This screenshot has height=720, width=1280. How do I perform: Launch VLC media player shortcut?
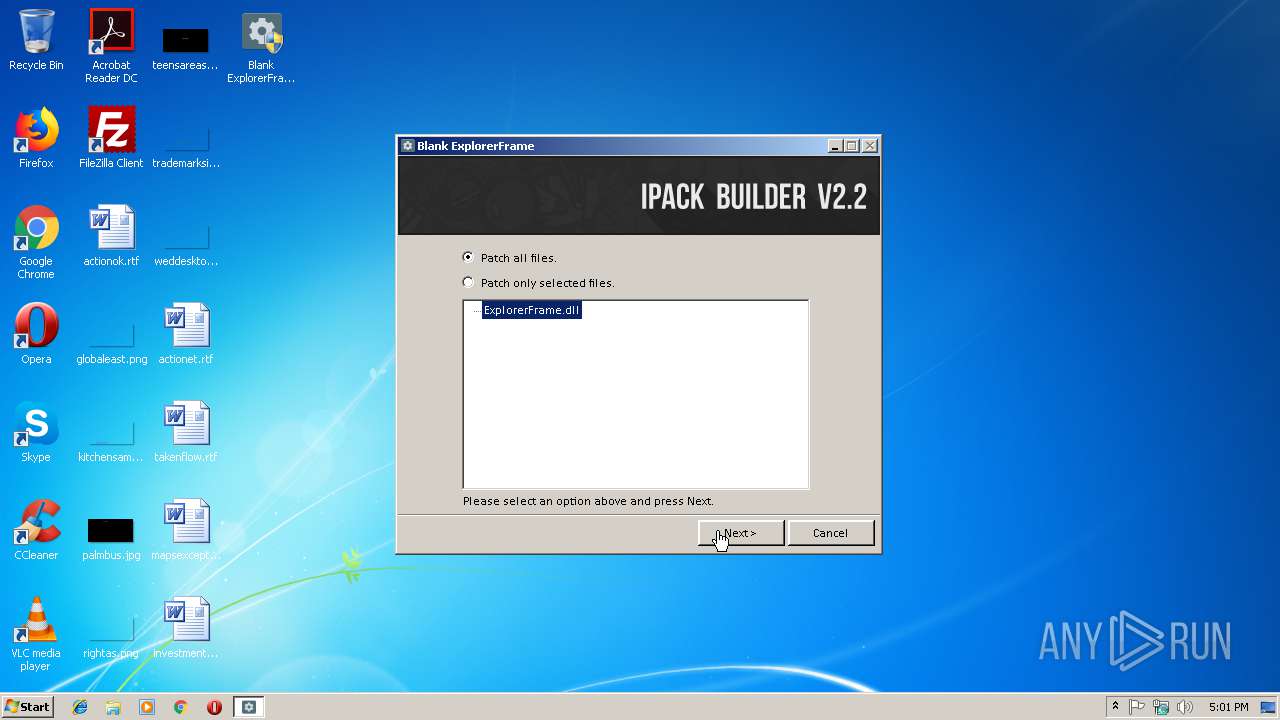pos(36,635)
